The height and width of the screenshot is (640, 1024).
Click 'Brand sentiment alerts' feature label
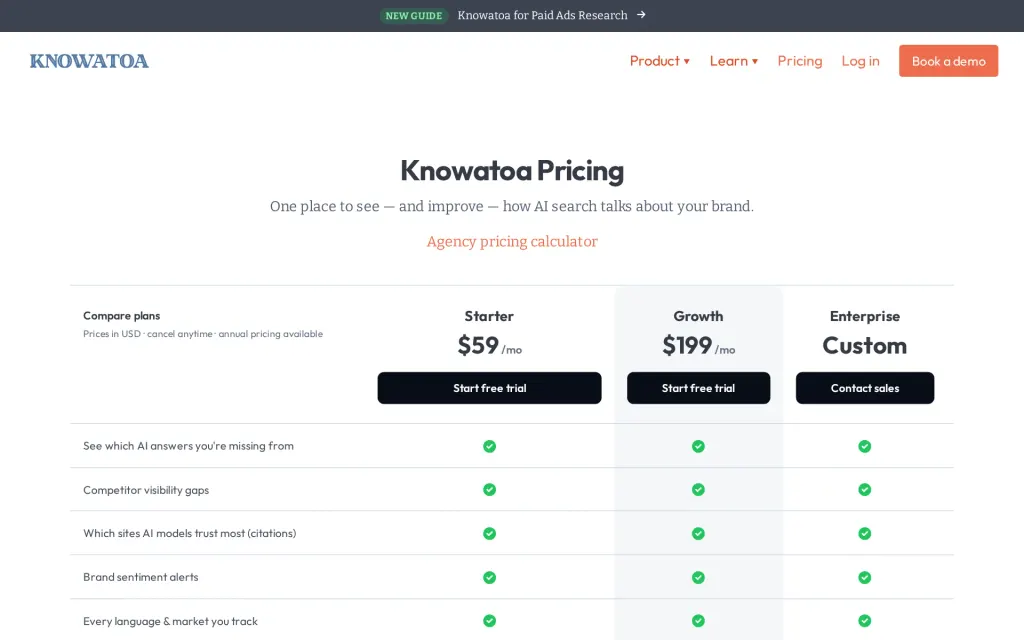coord(140,577)
